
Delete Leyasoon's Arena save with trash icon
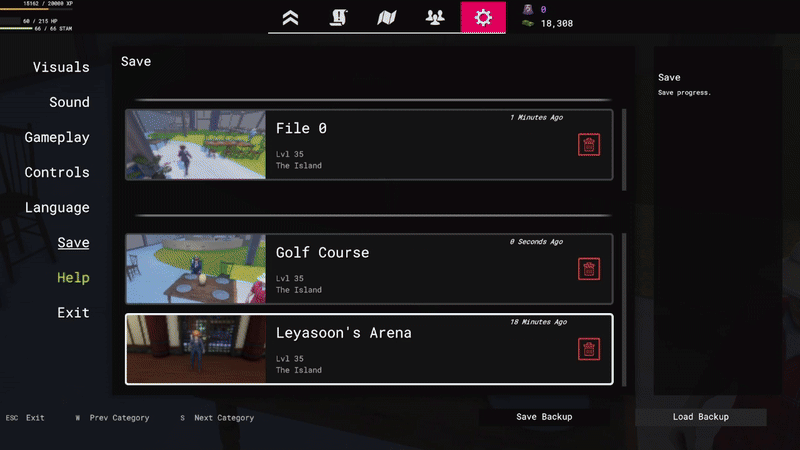point(589,349)
